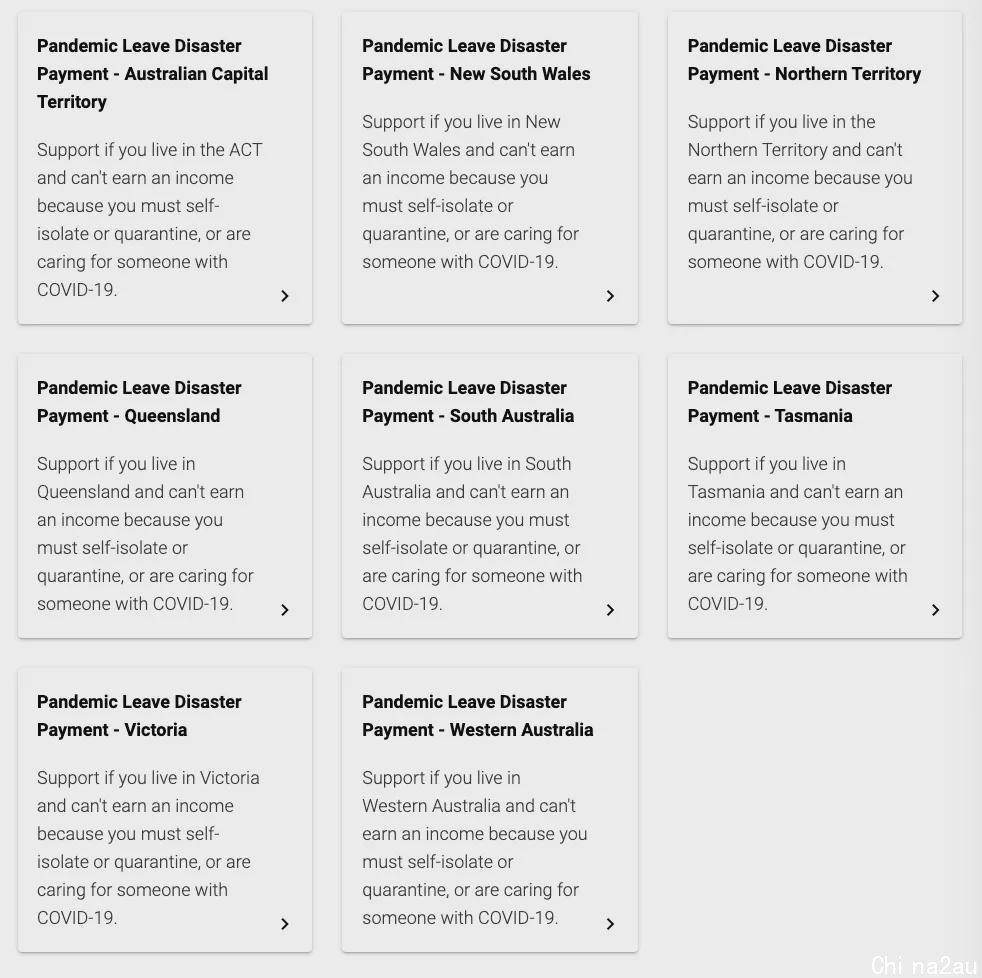Screen dimensions: 982x978
Task: Click the arrow icon on the Victoria card
Action: pyautogui.click(x=285, y=924)
